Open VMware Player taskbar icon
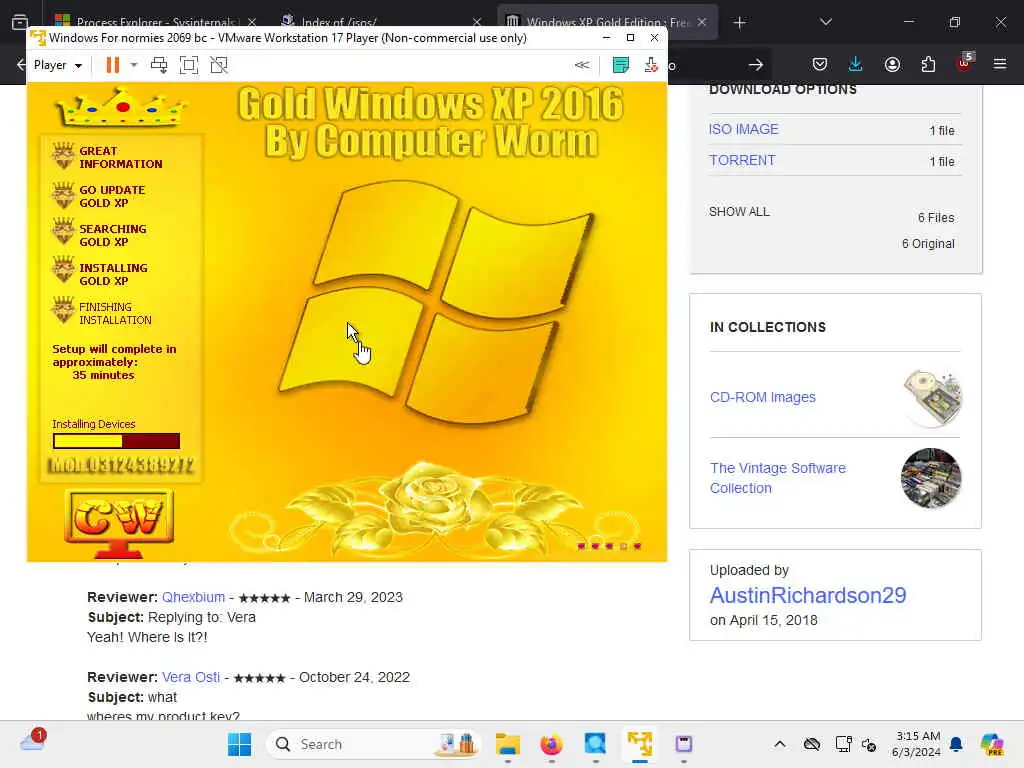 pyautogui.click(x=639, y=744)
